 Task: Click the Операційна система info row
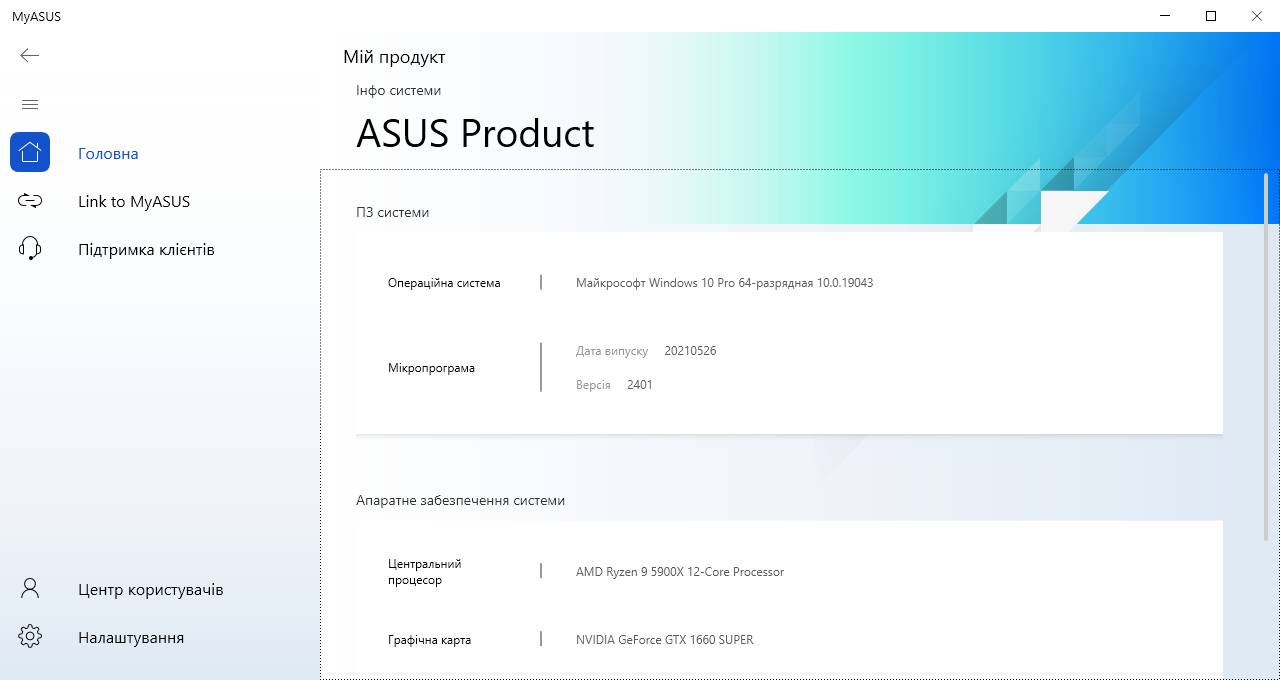pos(444,282)
